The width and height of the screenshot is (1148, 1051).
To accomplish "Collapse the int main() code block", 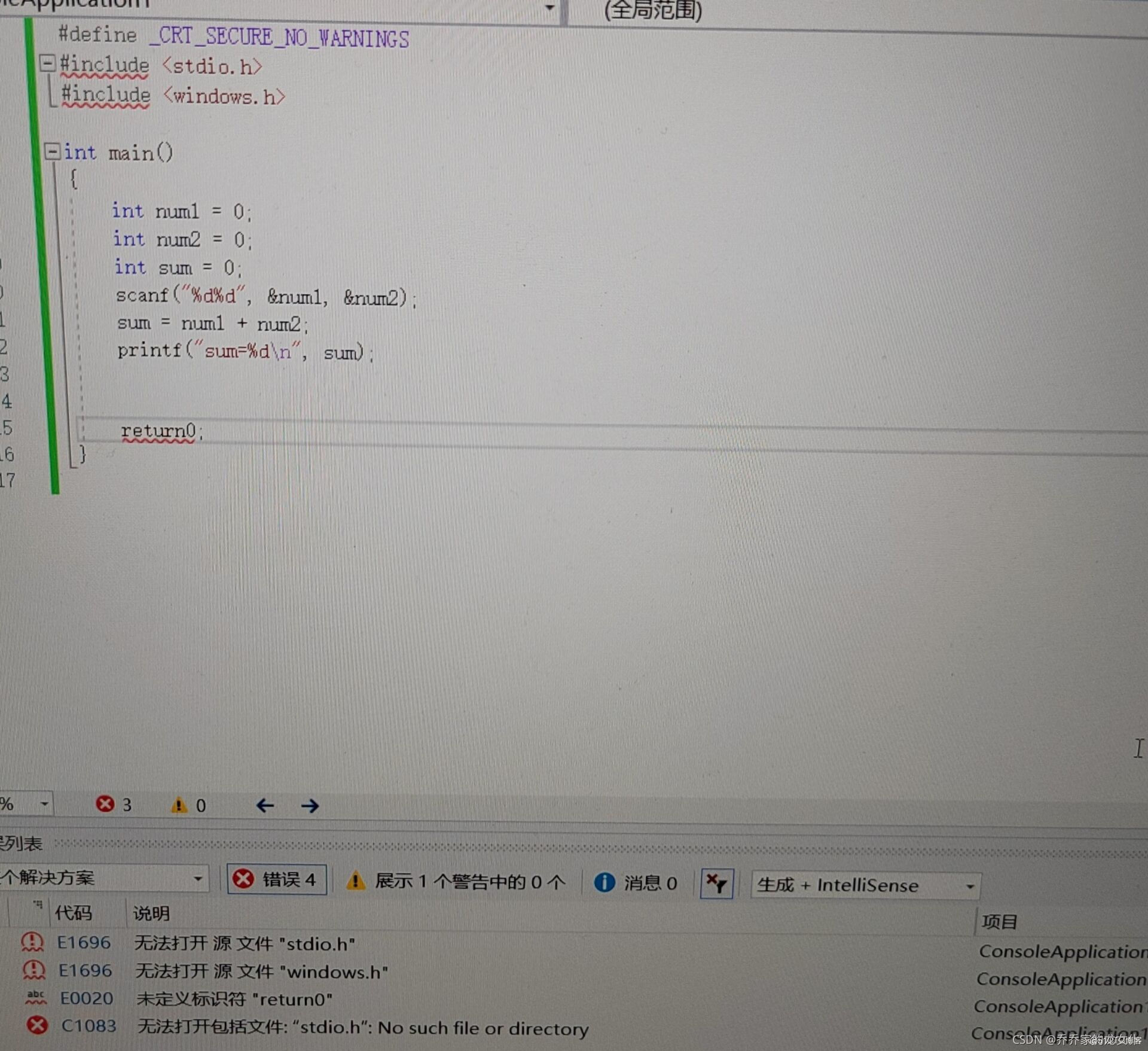I will click(53, 151).
